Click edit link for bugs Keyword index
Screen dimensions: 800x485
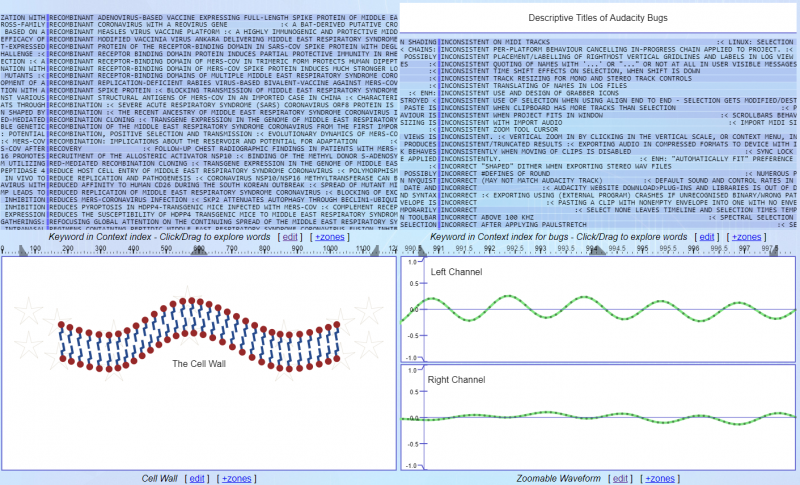click(x=706, y=236)
